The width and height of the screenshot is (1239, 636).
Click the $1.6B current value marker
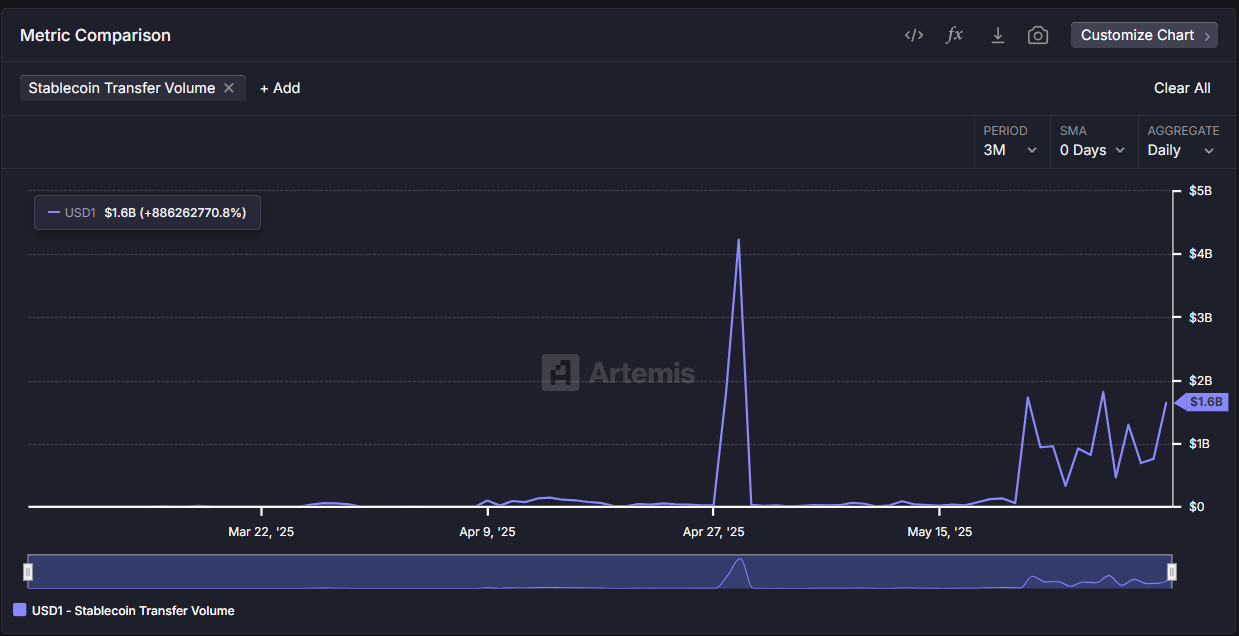pos(1201,402)
